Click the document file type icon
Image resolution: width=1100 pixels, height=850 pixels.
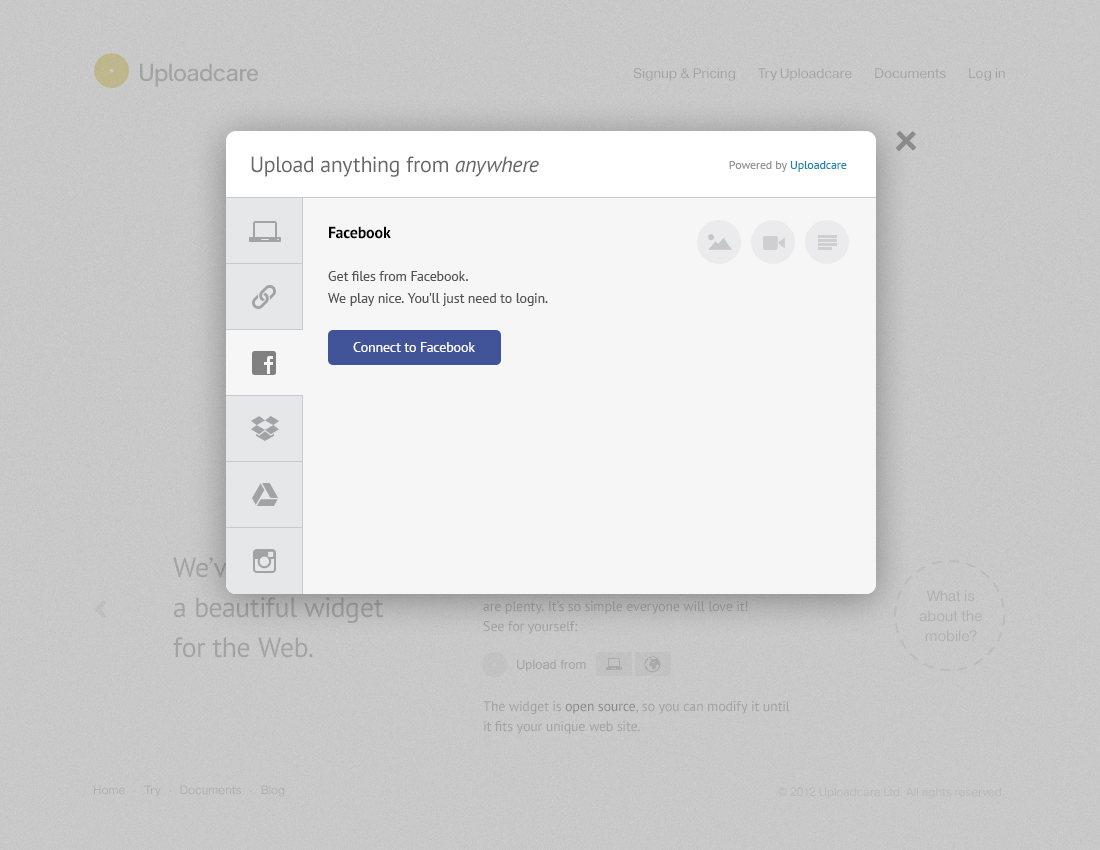(x=827, y=242)
